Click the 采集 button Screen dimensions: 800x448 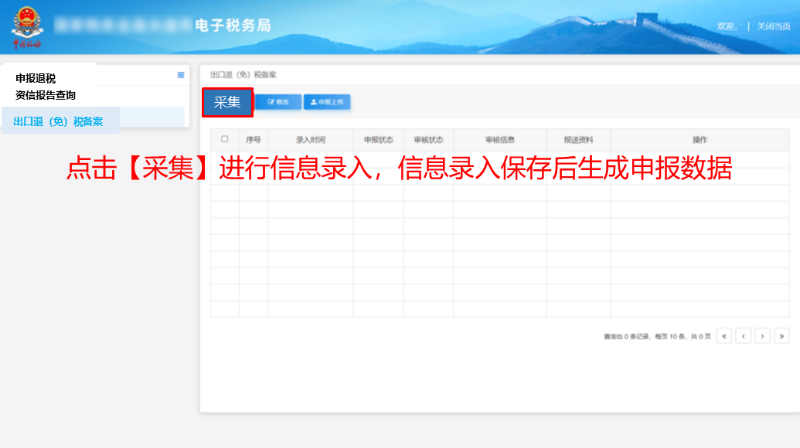tap(227, 102)
